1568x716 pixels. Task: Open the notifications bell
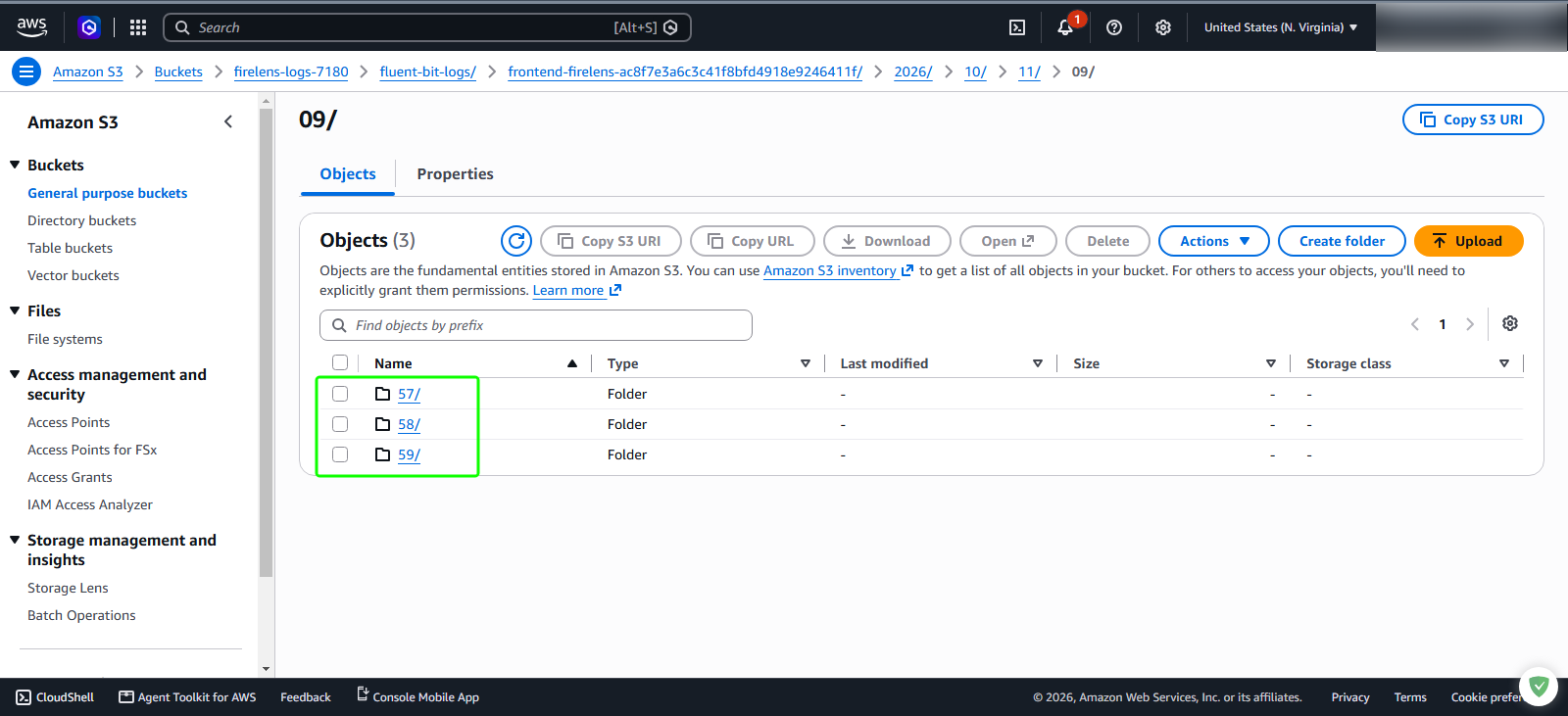(x=1065, y=27)
